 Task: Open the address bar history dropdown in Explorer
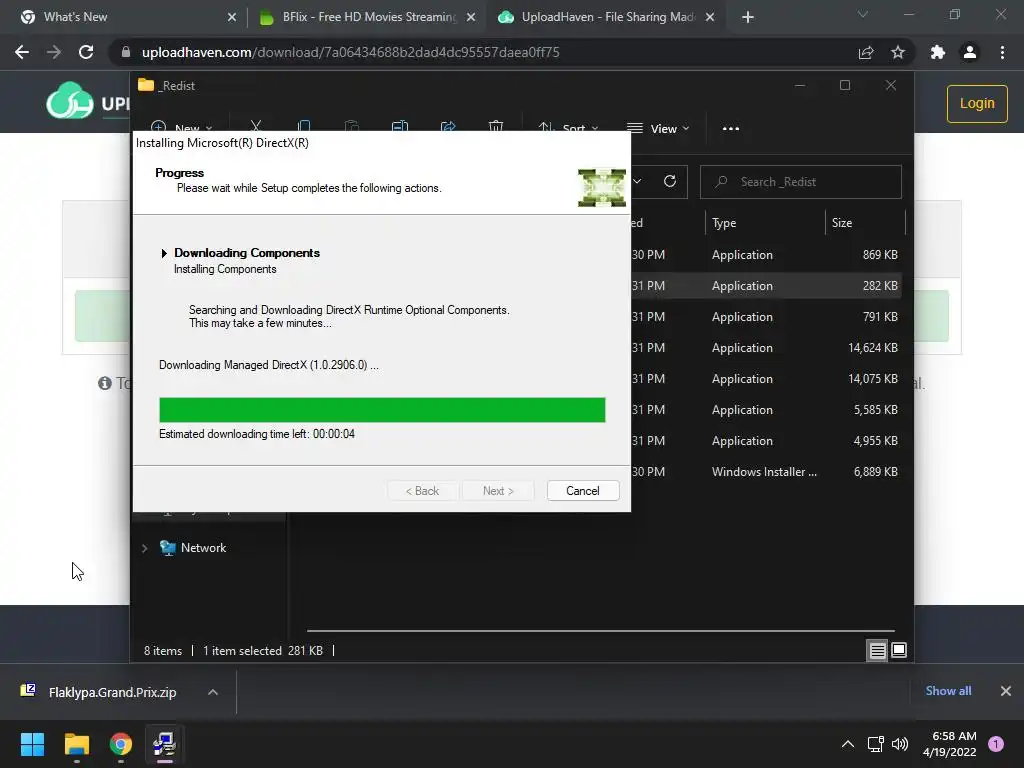click(637, 182)
